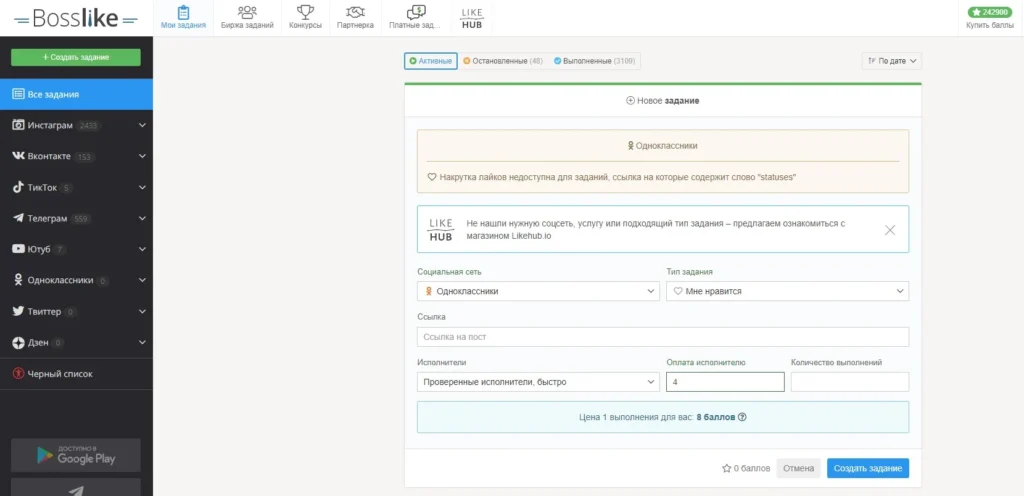Viewport: 1024px width, 496px height.
Task: Open Конкурсы trophy icon
Action: click(x=305, y=12)
